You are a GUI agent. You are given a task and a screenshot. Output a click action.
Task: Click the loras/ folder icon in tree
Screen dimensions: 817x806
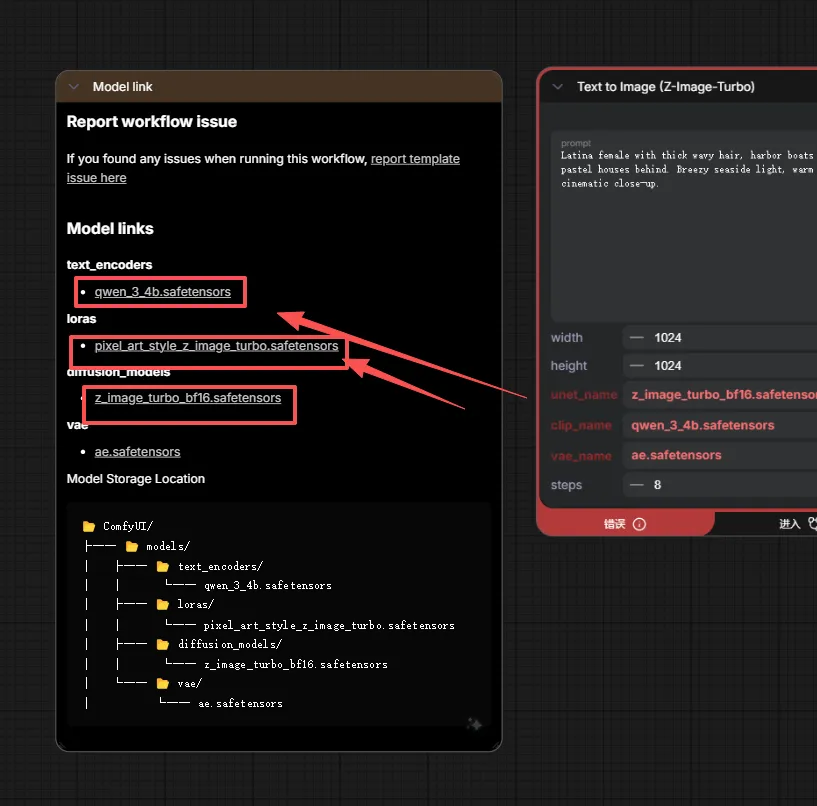point(163,604)
